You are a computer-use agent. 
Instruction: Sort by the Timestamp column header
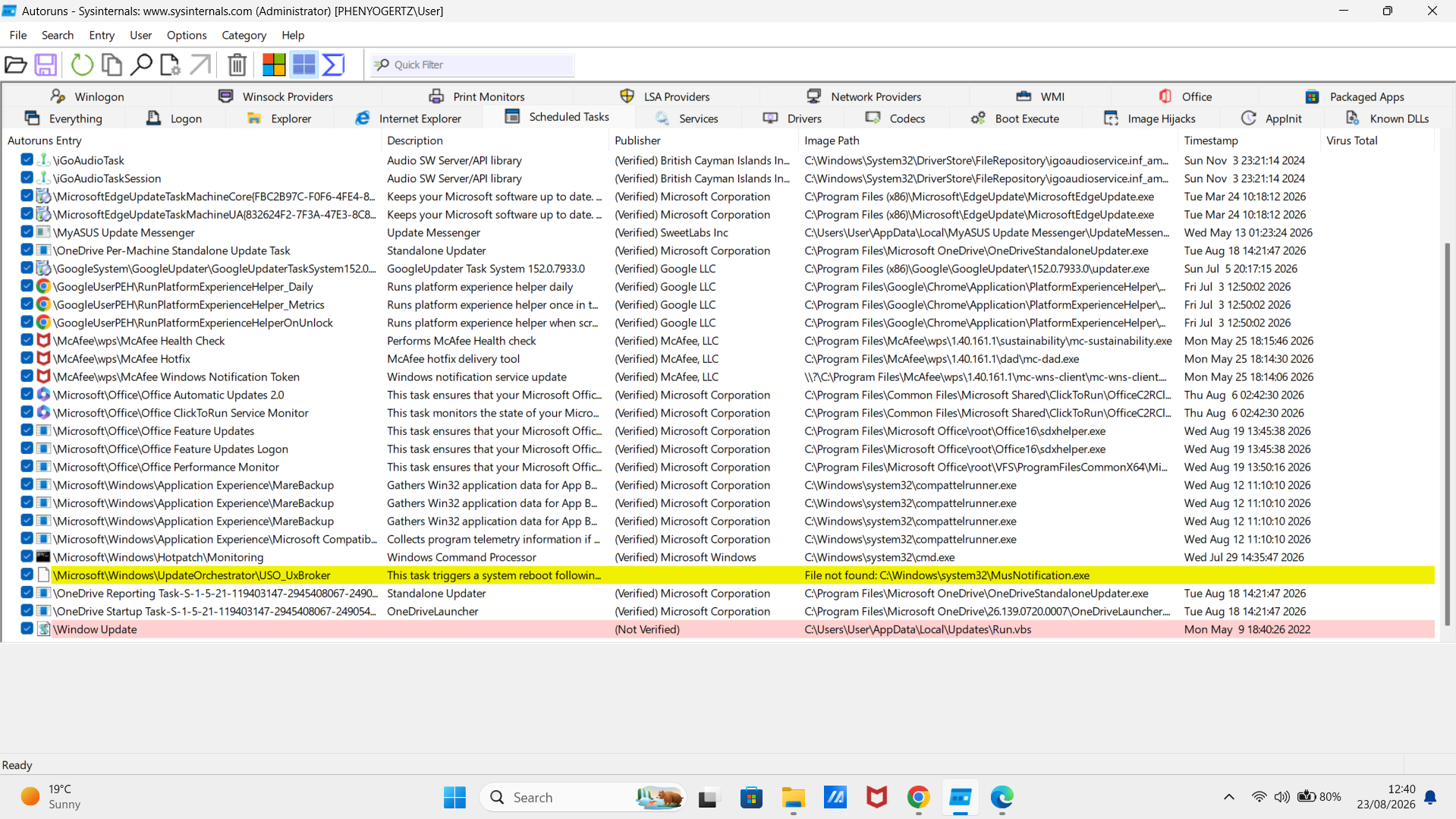1249,140
